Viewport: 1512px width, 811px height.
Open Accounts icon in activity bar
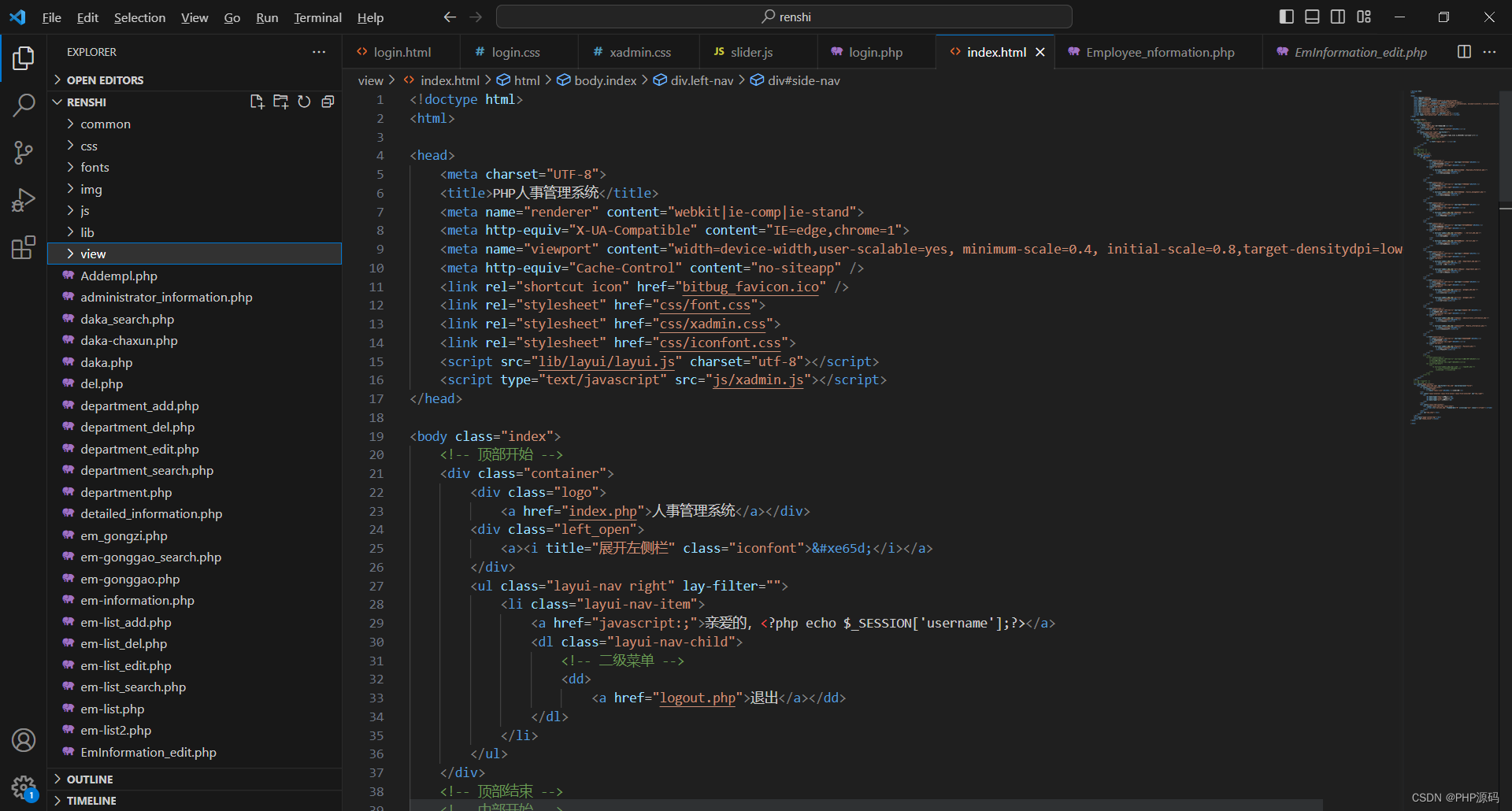pos(24,740)
